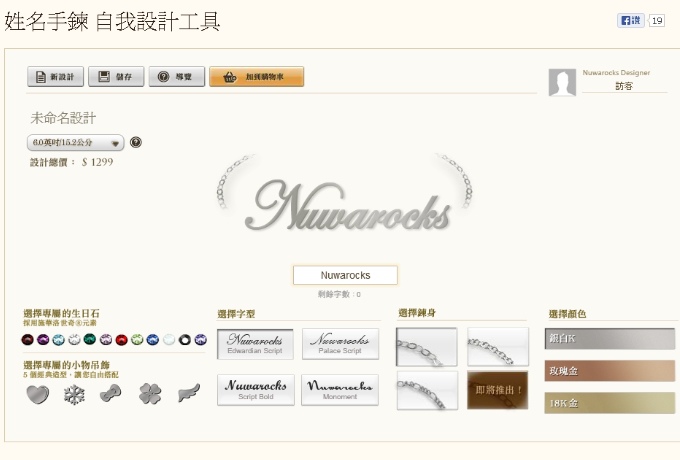The width and height of the screenshot is (680, 460).
Task: Select the pale lavender birthstone
Action: [106, 339]
